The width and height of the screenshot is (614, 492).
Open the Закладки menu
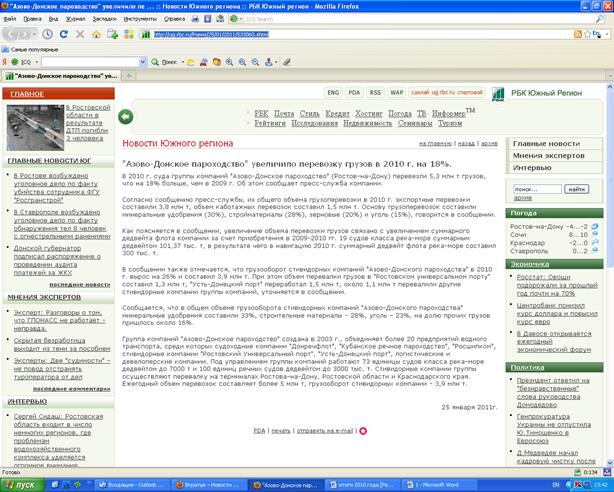(105, 19)
